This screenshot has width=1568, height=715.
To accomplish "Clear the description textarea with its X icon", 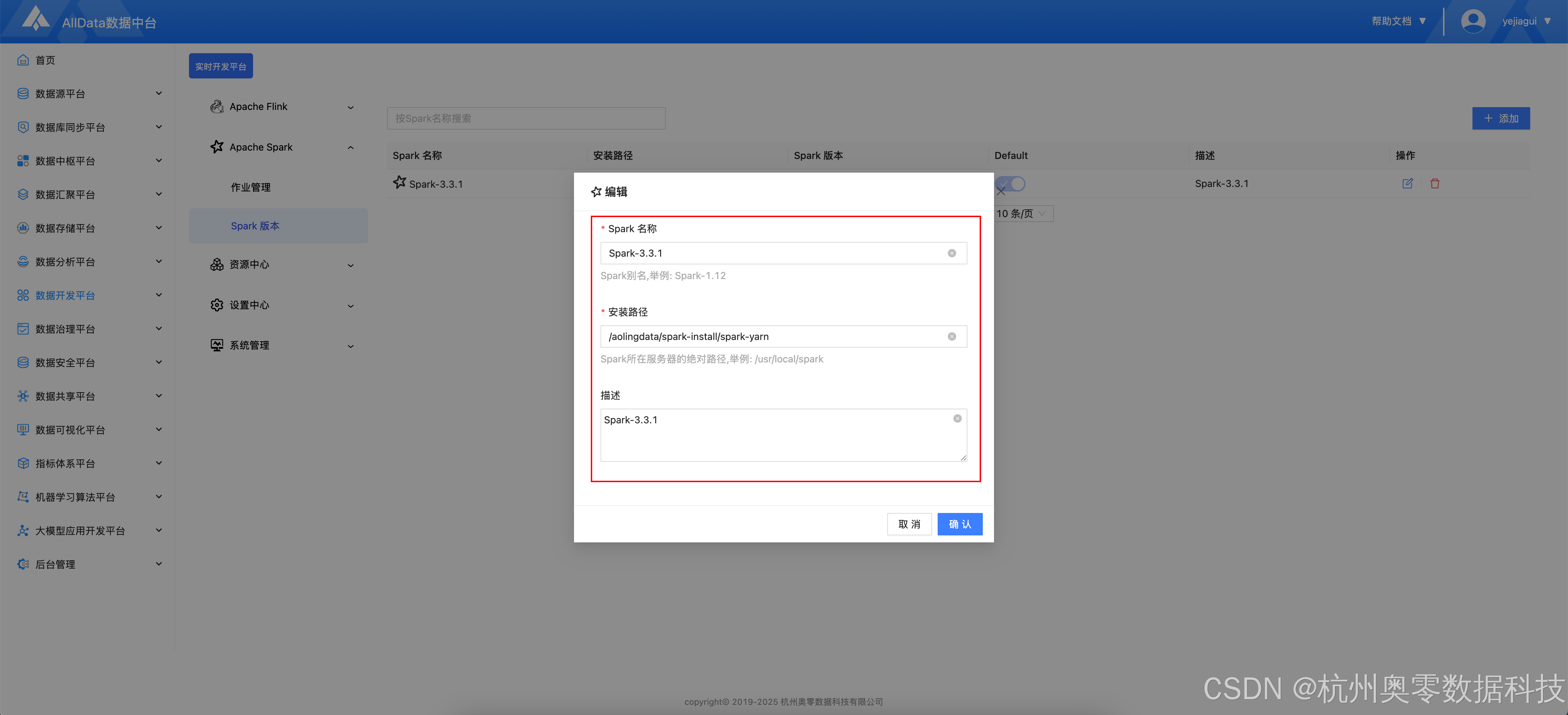I will pos(957,418).
